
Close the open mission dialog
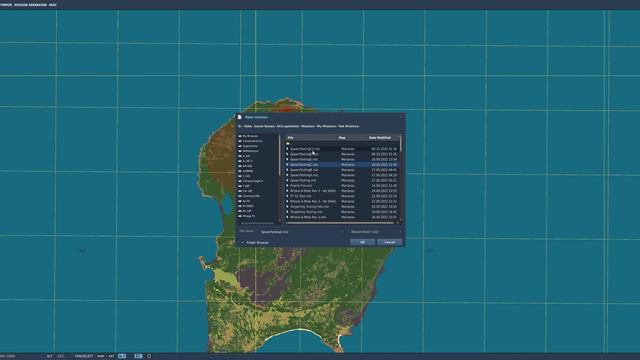point(401,117)
